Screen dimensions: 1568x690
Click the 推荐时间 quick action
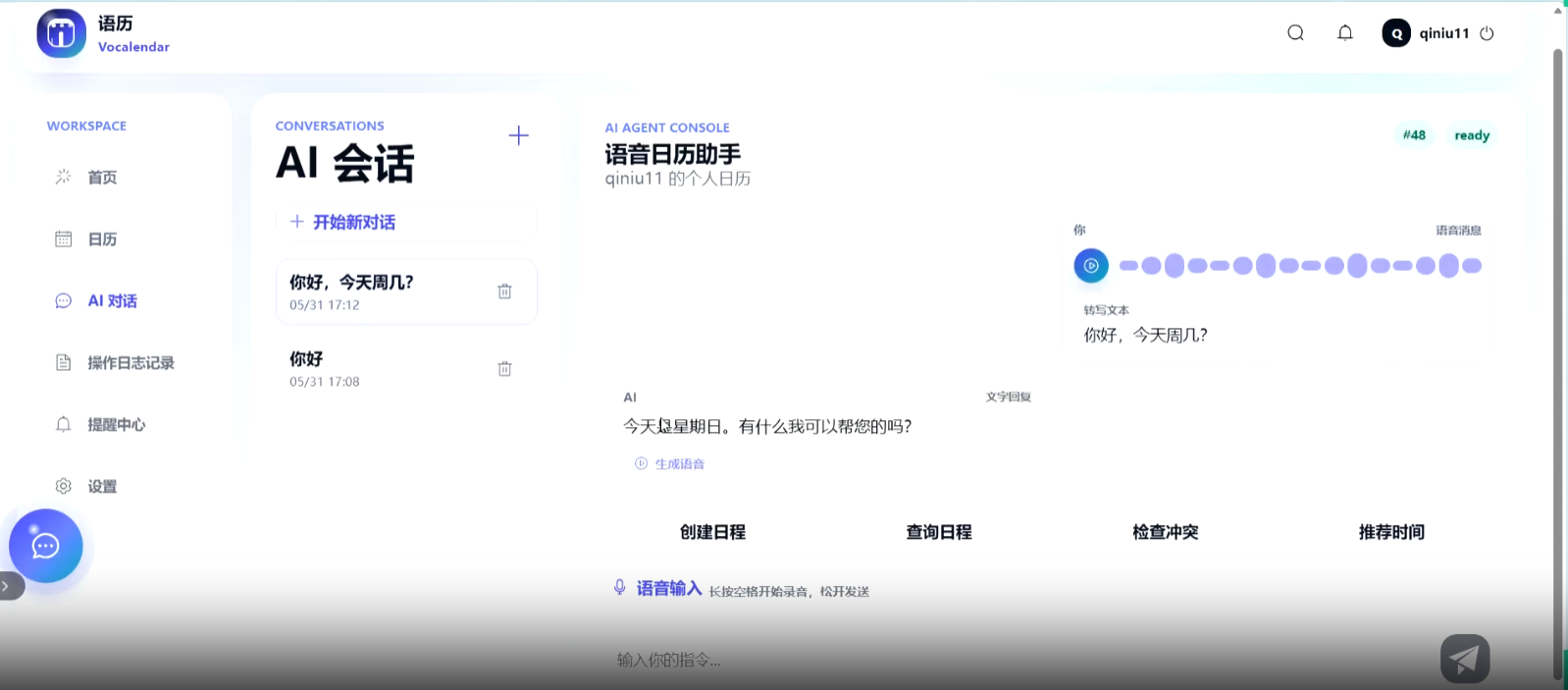[1391, 532]
